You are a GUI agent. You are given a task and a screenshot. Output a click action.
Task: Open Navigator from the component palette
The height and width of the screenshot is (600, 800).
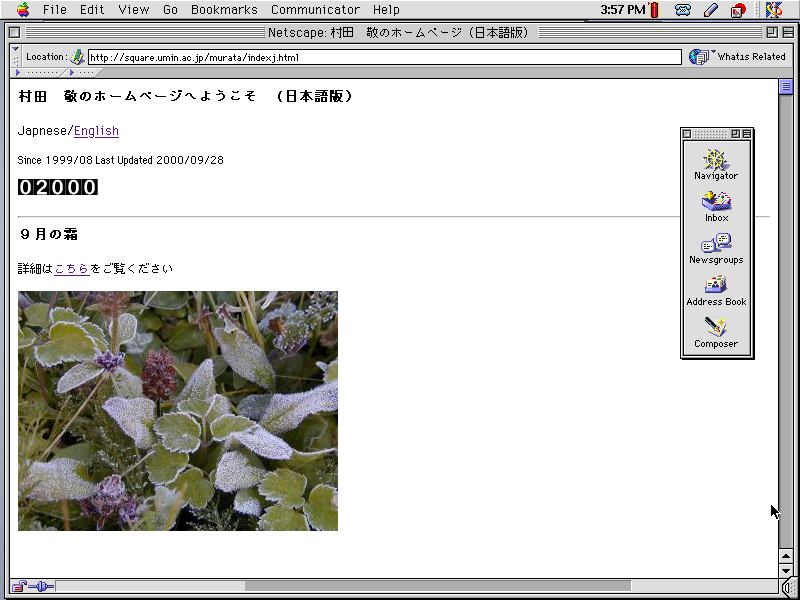click(716, 164)
